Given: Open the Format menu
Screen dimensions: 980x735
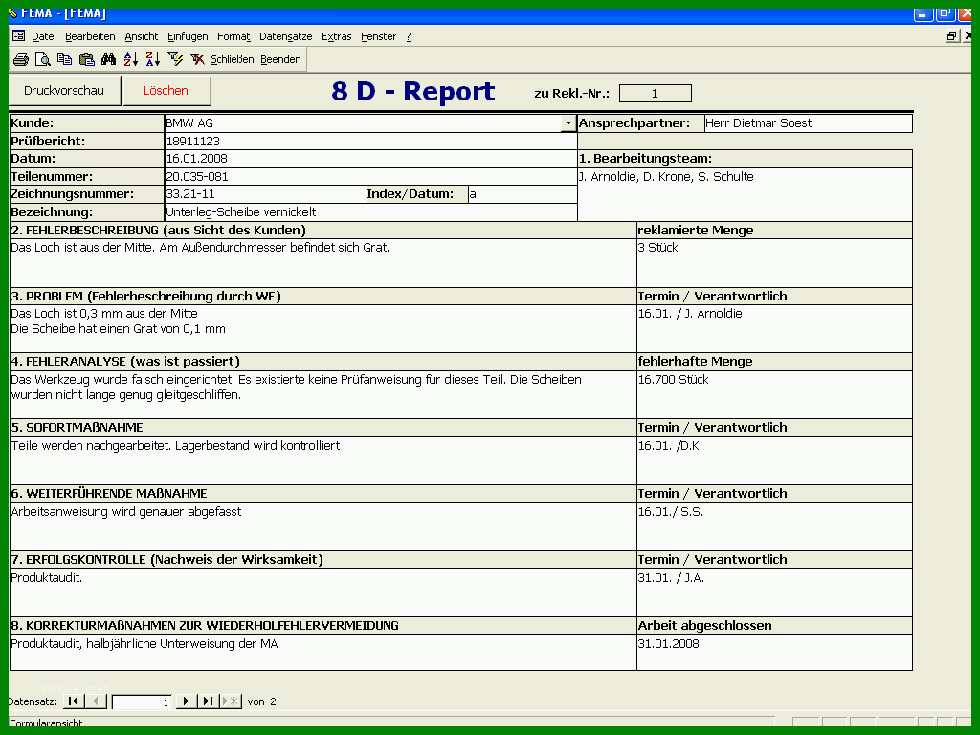Looking at the screenshot, I should tap(234, 36).
